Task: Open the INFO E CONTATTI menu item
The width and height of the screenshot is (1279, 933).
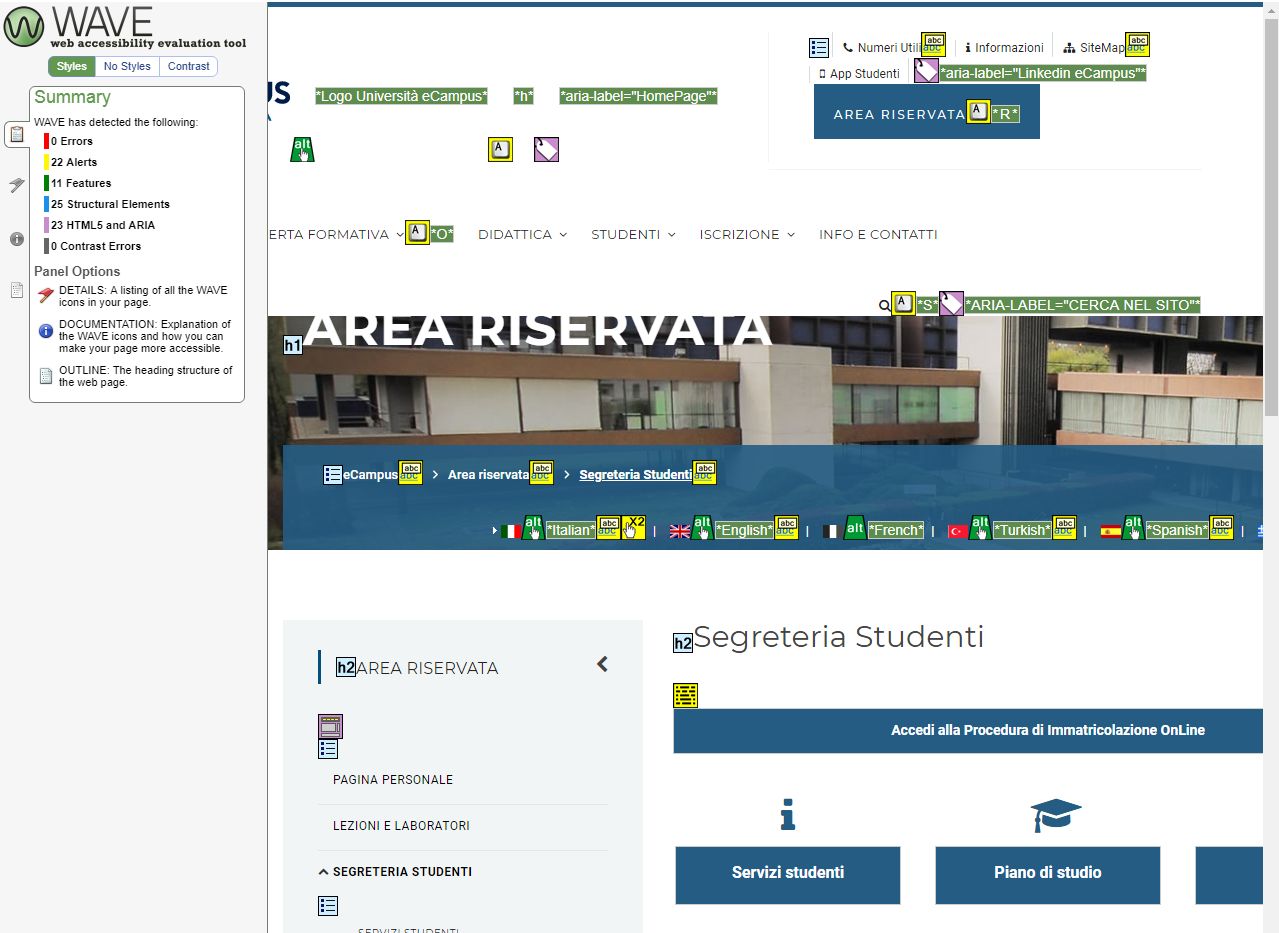Action: click(878, 234)
